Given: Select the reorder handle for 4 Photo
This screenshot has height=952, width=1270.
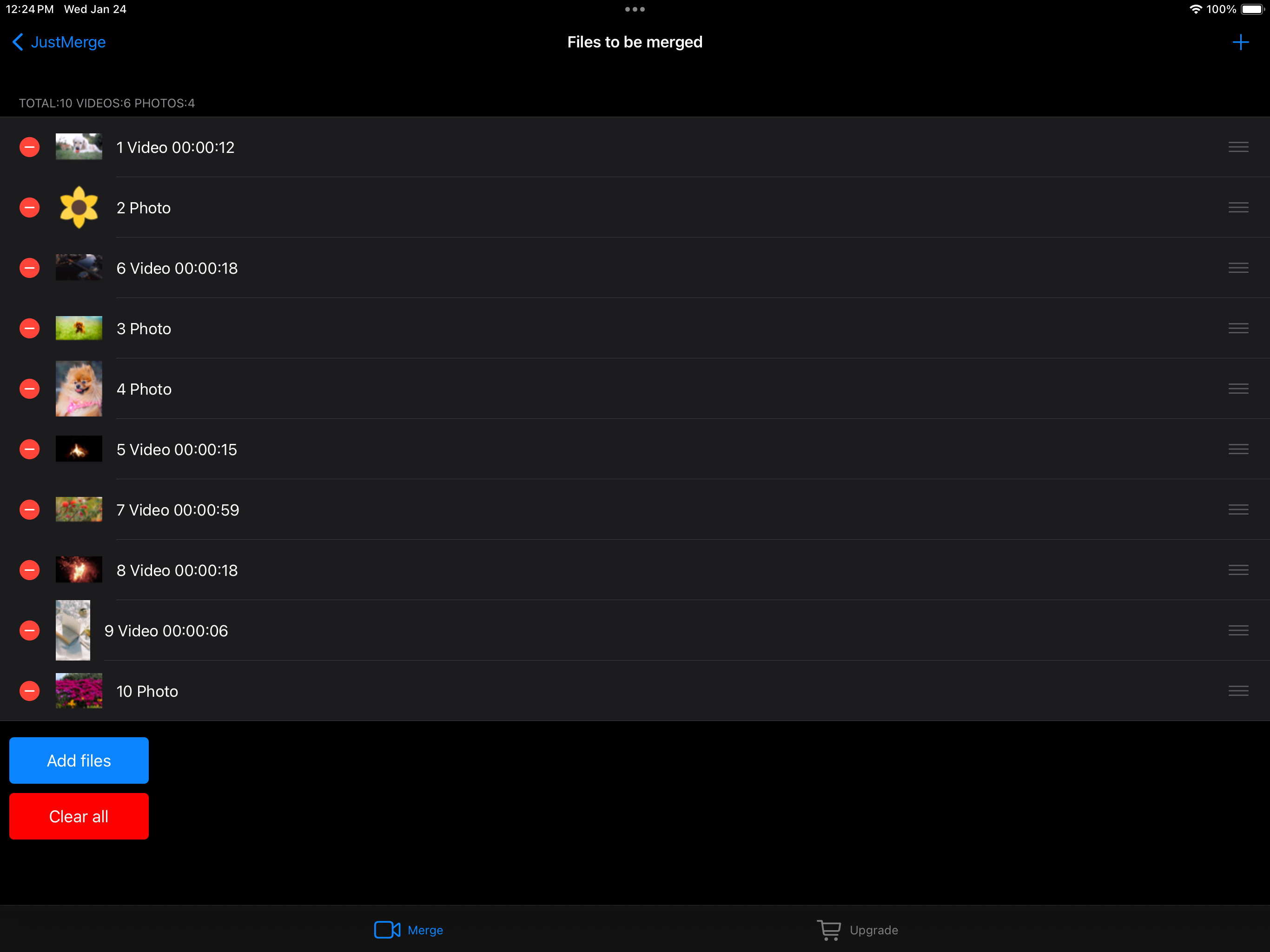Looking at the screenshot, I should click(1238, 389).
